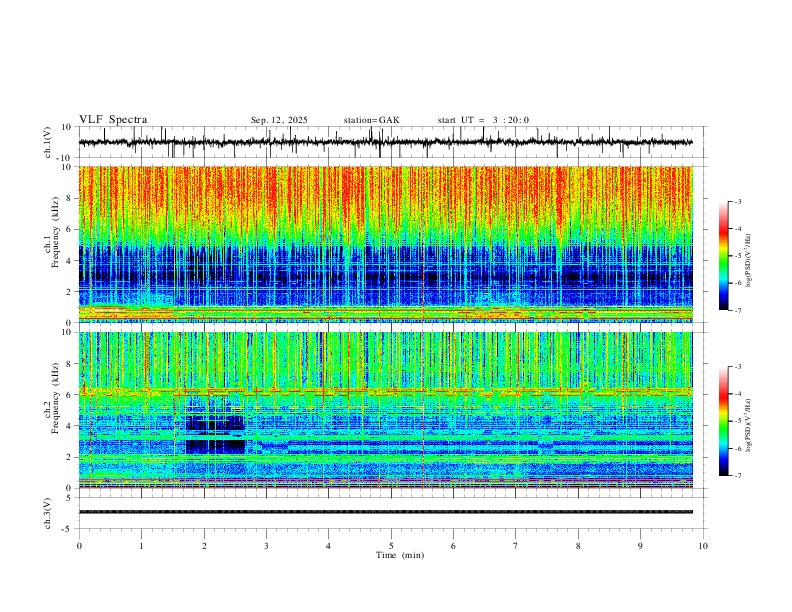This screenshot has width=792, height=612.
Task: Click the 'Time (min)' axis label
Action: 400,555
